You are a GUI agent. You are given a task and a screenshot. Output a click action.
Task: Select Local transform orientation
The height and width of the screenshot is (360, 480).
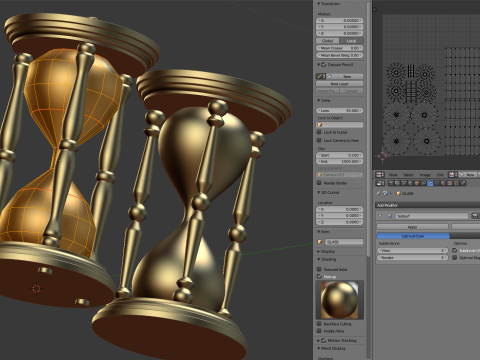351,41
